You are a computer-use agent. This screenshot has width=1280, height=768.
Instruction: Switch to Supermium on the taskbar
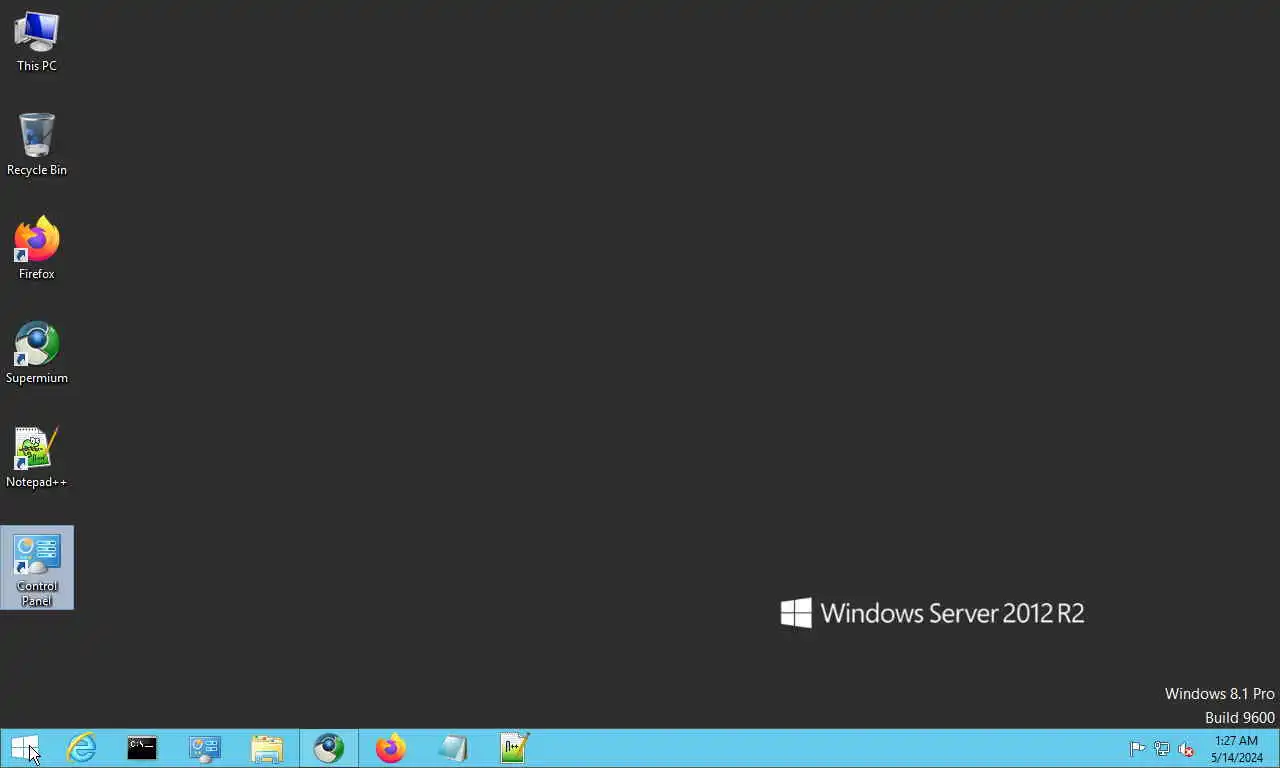tap(329, 748)
